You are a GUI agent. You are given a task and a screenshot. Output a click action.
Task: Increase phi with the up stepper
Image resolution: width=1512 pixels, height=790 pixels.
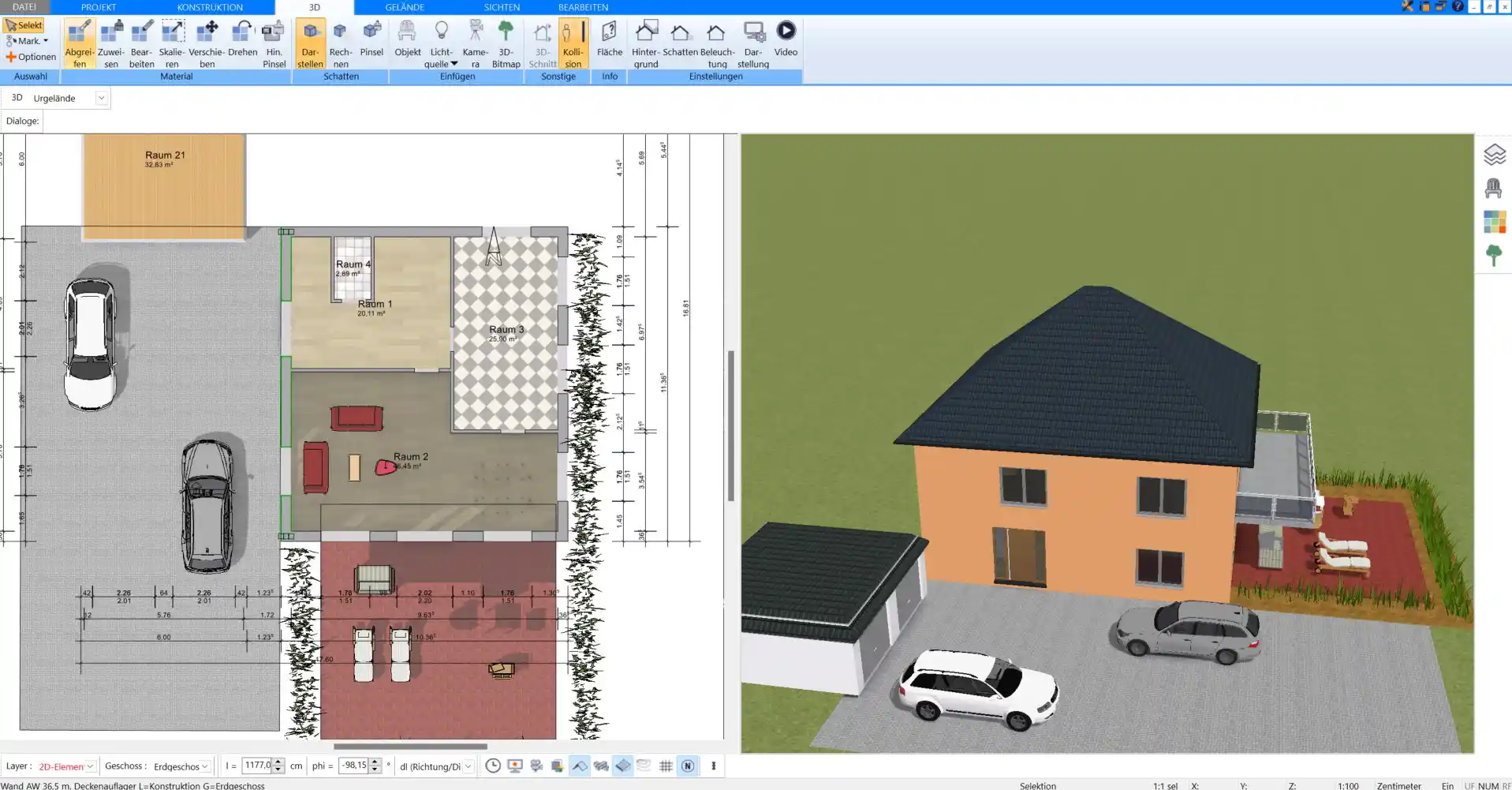pyautogui.click(x=375, y=762)
